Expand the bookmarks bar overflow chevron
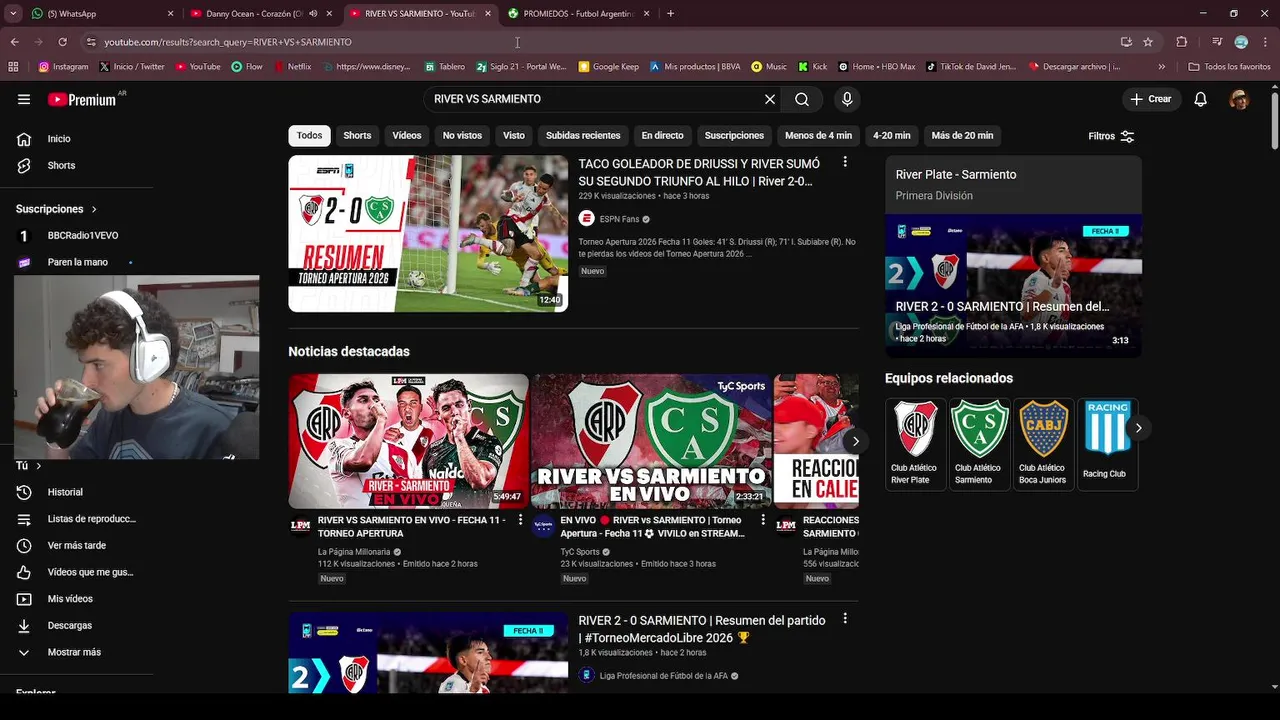1280x720 pixels. (x=1161, y=67)
